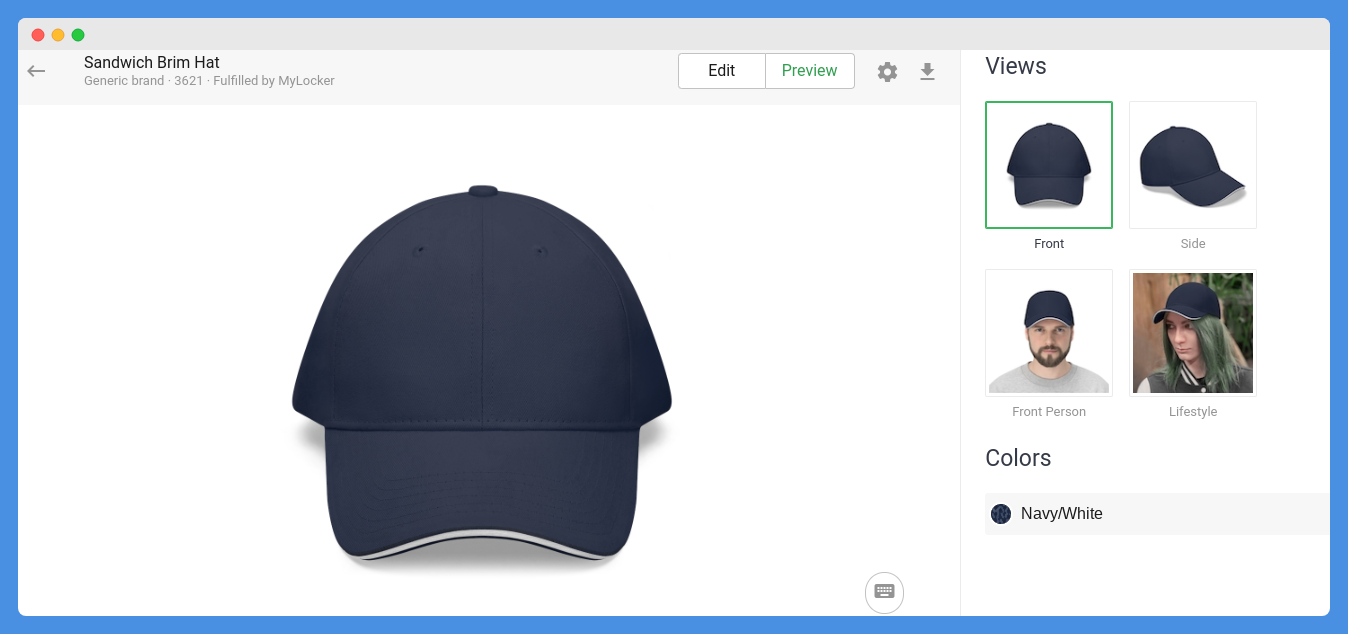Click the Colors section heading
This screenshot has height=634, width=1348.
[x=1018, y=458]
